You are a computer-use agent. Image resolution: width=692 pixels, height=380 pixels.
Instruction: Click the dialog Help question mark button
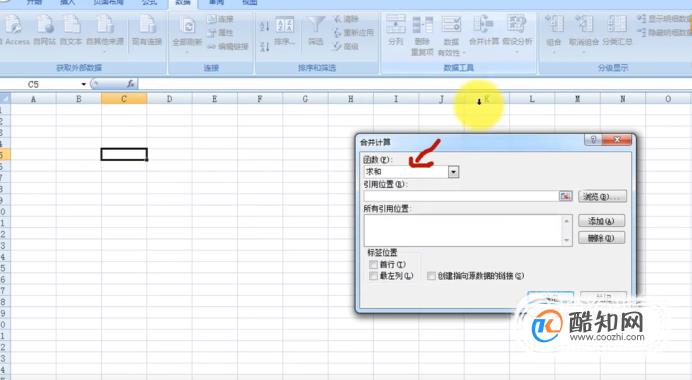tap(593, 140)
